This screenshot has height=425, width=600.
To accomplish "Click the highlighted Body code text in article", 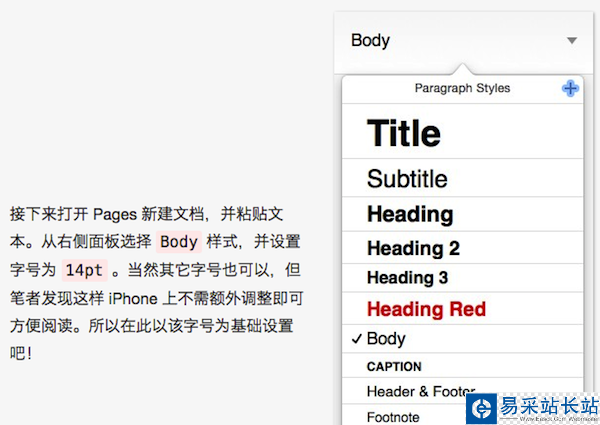I will tap(179, 242).
